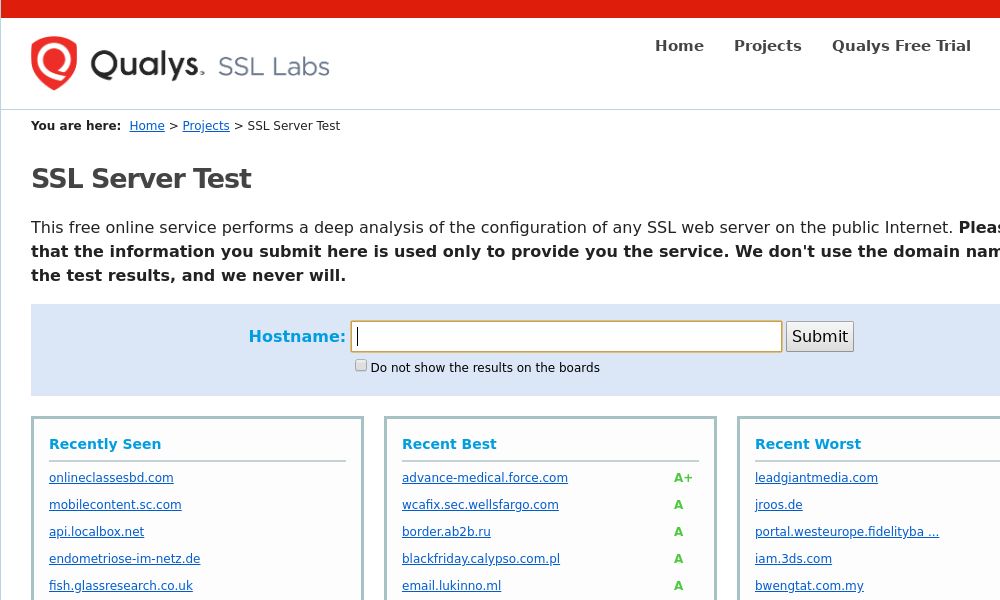Image resolution: width=1000 pixels, height=600 pixels.
Task: Open wcafix.sec.wellsfargo.com from Recent Best
Action: (480, 505)
